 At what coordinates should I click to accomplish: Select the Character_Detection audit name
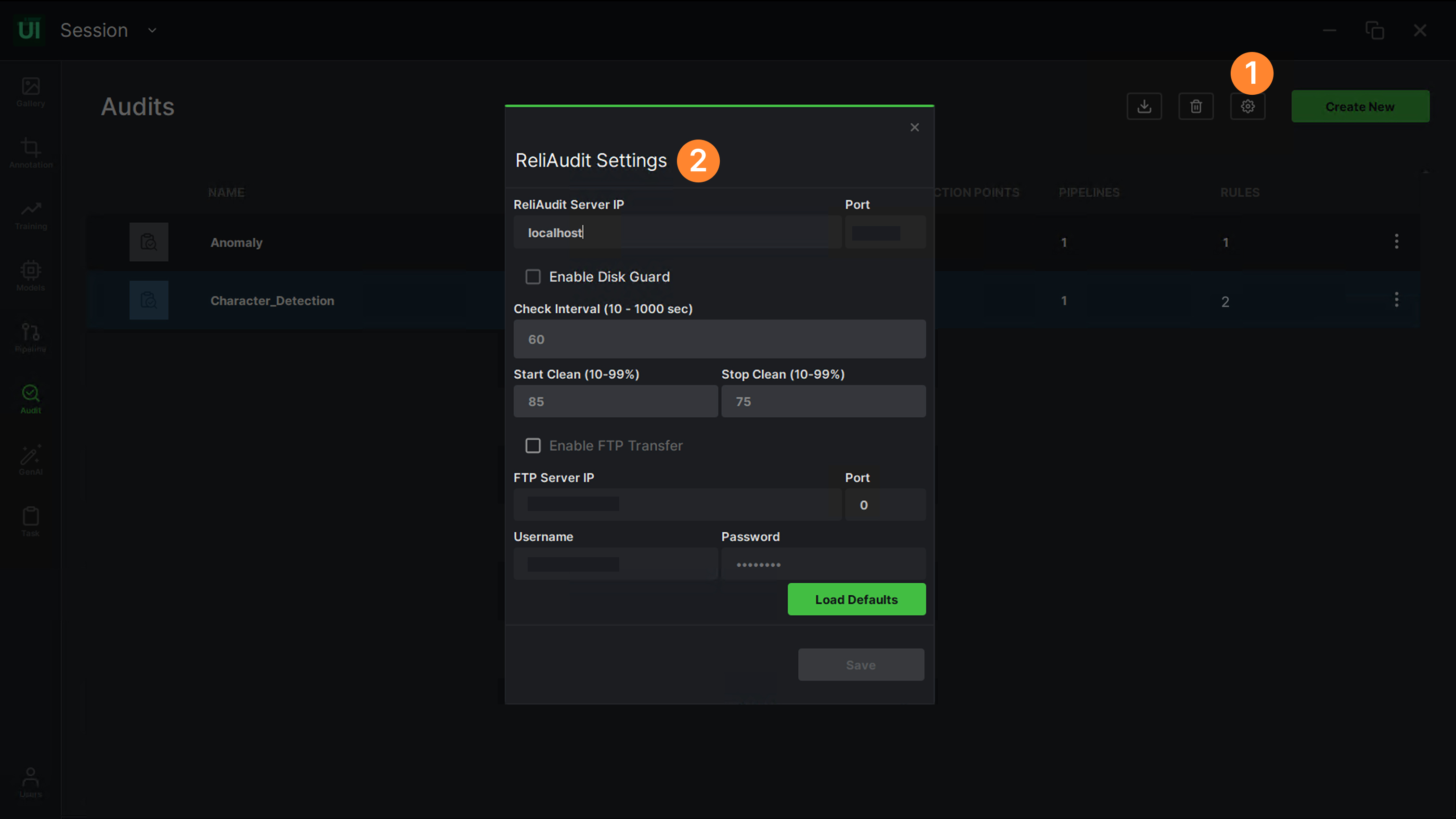pyautogui.click(x=272, y=300)
